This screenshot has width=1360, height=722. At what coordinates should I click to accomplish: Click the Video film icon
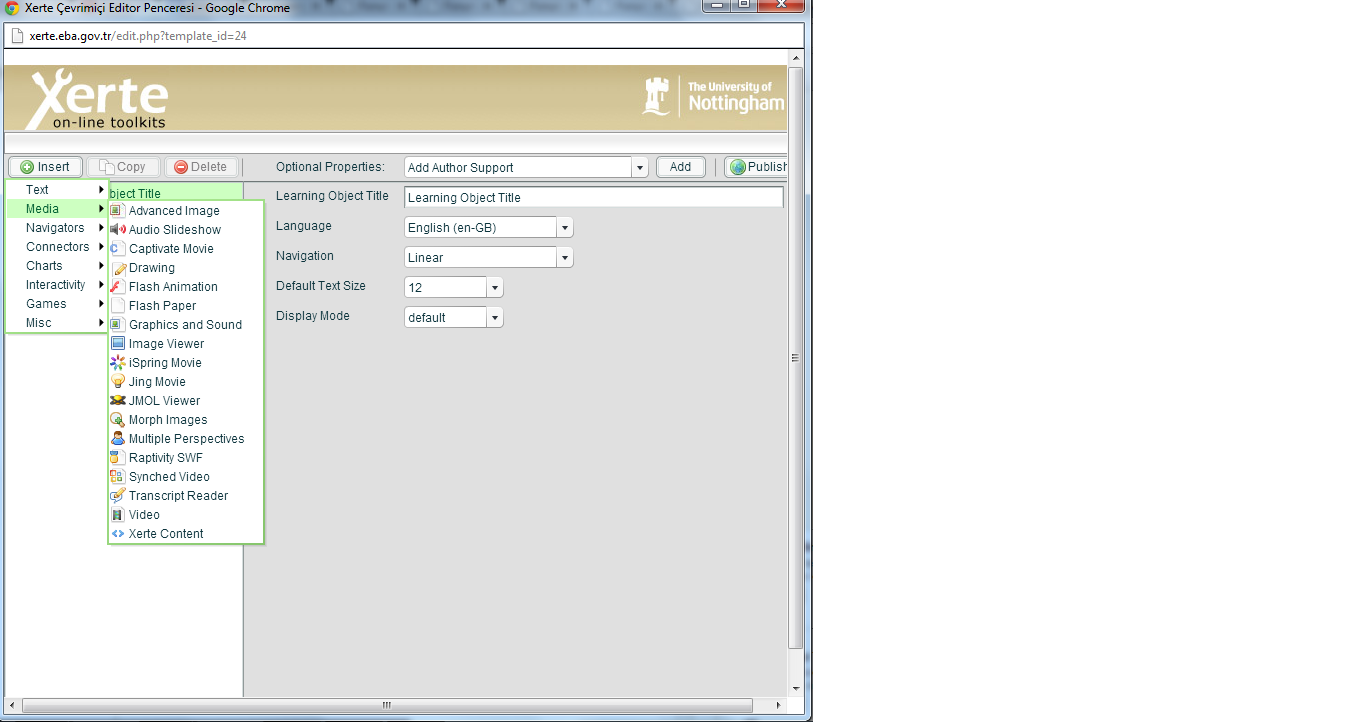tap(117, 515)
